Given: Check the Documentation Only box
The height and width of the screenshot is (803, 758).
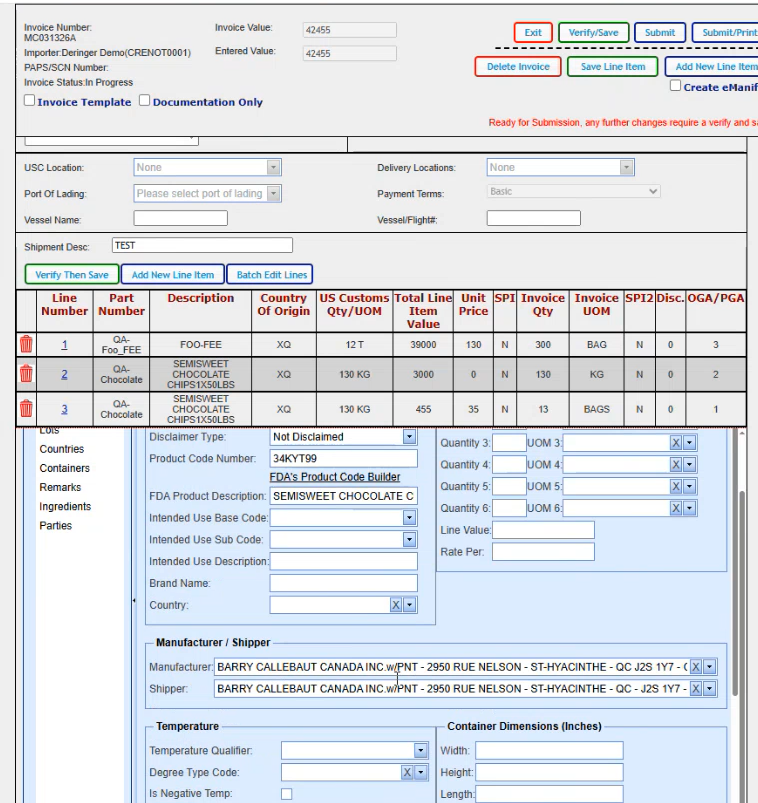Looking at the screenshot, I should tap(145, 101).
